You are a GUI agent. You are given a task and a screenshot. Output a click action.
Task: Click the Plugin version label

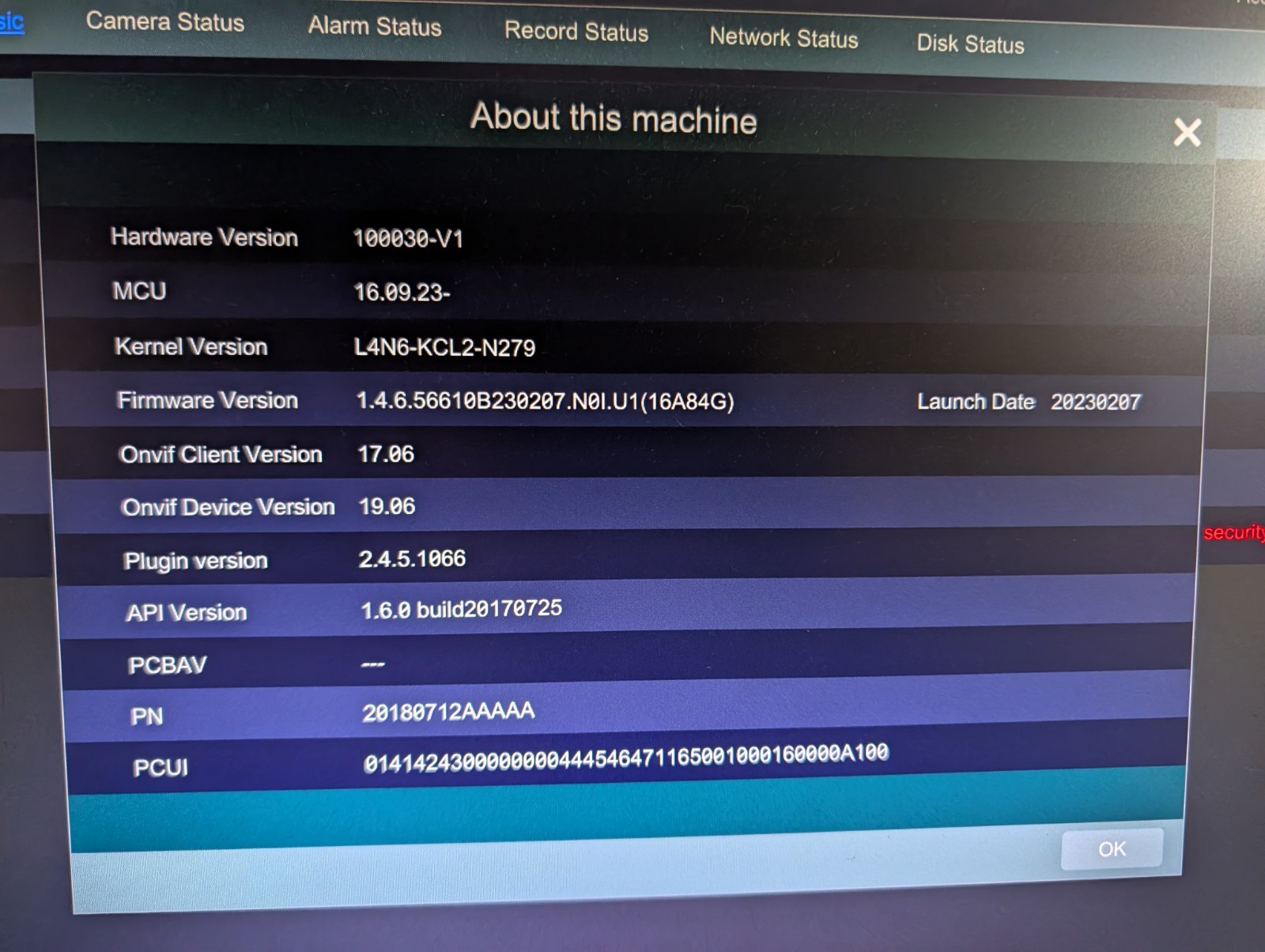pyautogui.click(x=195, y=561)
